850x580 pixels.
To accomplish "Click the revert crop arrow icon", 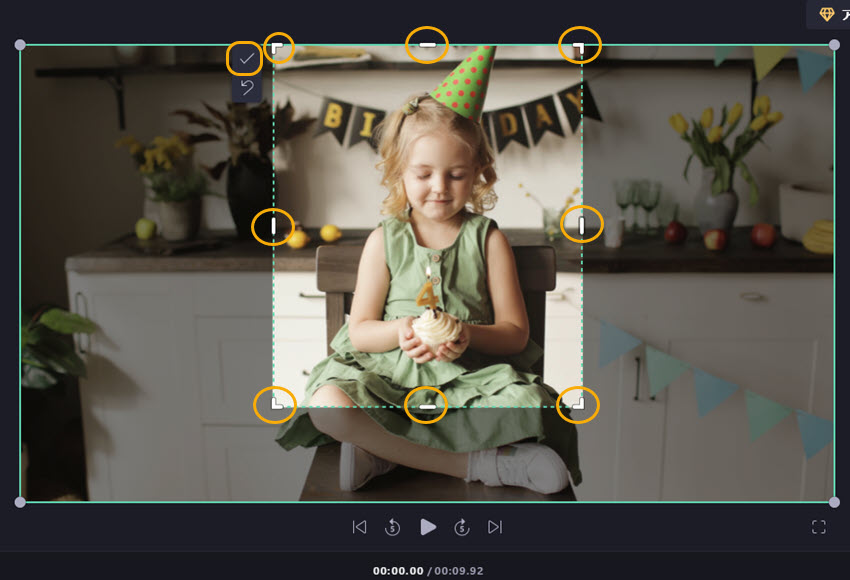I will coord(246,88).
